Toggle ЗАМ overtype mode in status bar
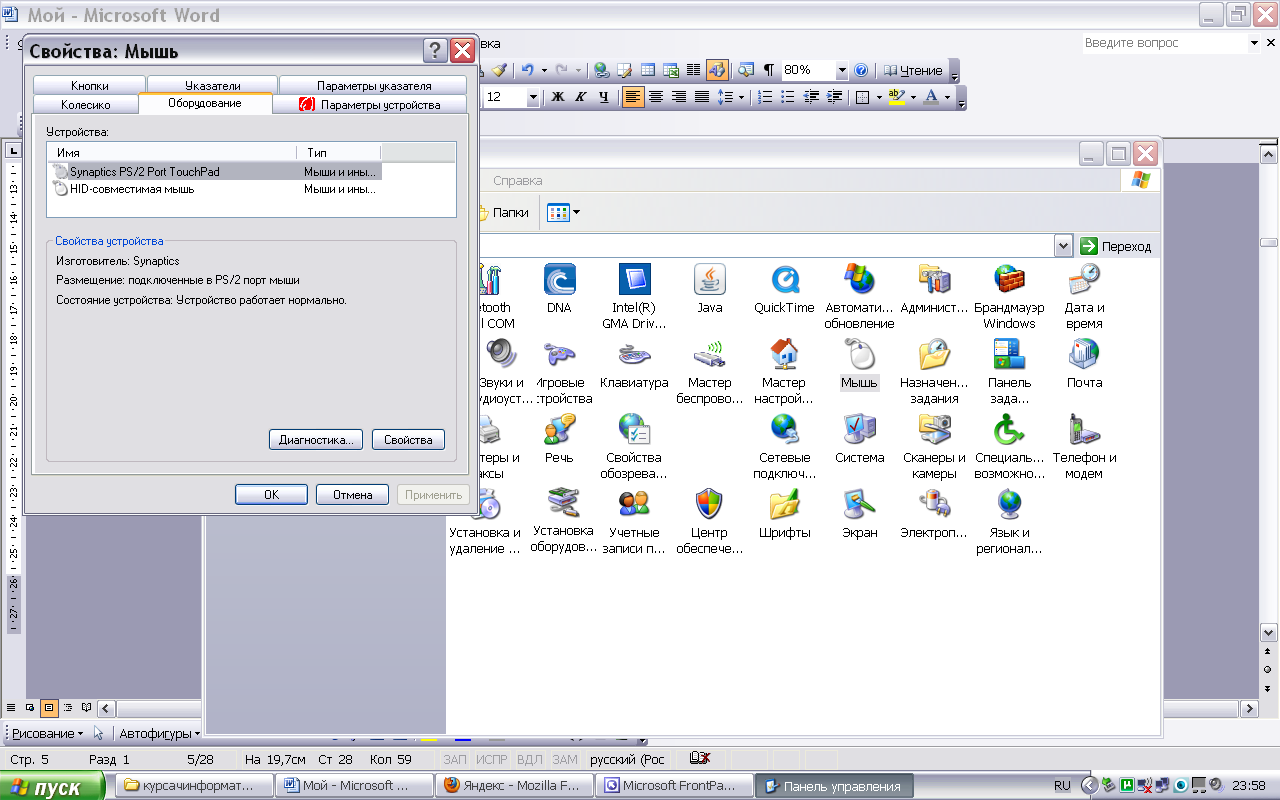Viewport: 1280px width, 800px height. [565, 759]
